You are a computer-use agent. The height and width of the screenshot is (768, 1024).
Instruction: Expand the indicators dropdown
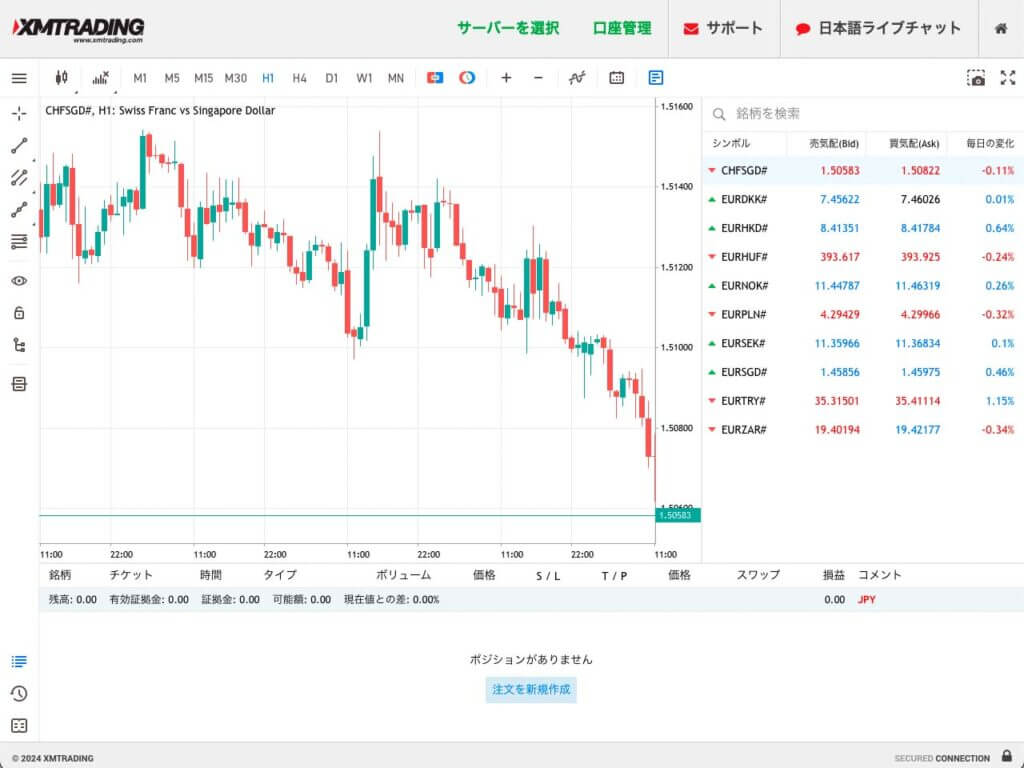(100, 78)
